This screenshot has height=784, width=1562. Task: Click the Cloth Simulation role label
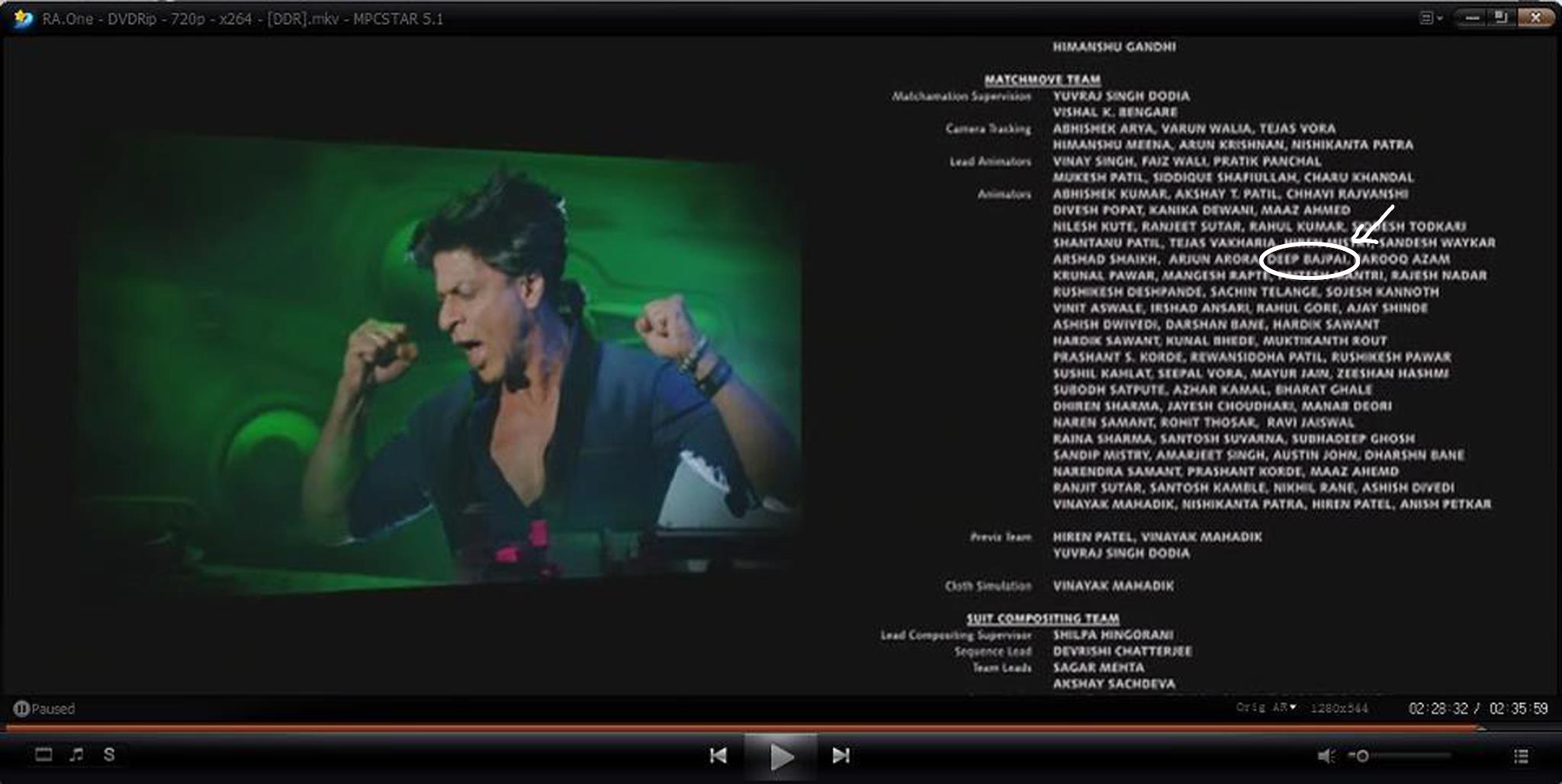coord(988,586)
